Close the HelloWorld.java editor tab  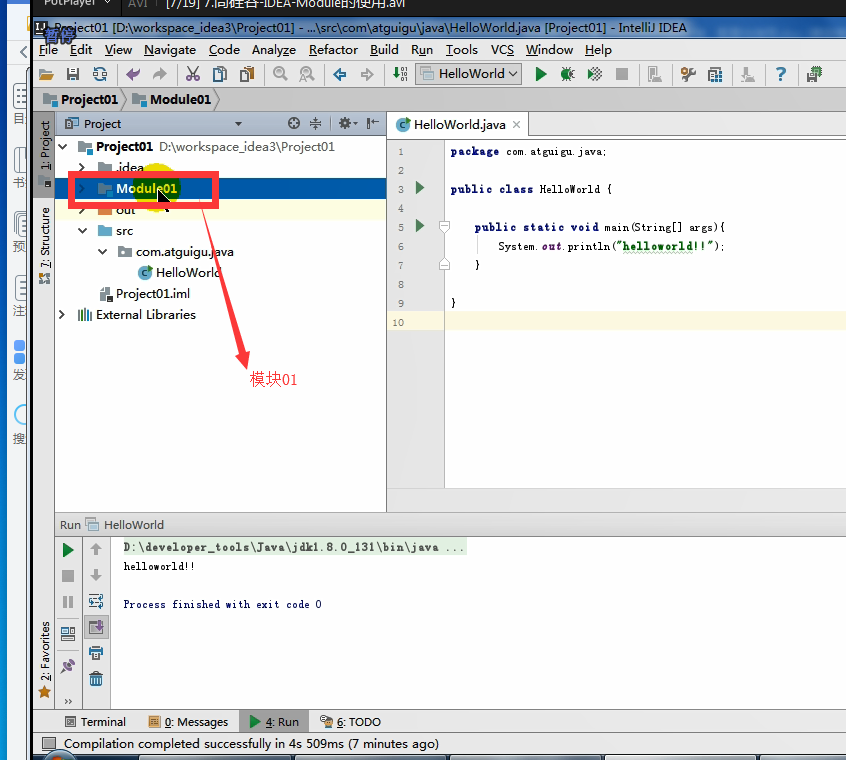[516, 125]
